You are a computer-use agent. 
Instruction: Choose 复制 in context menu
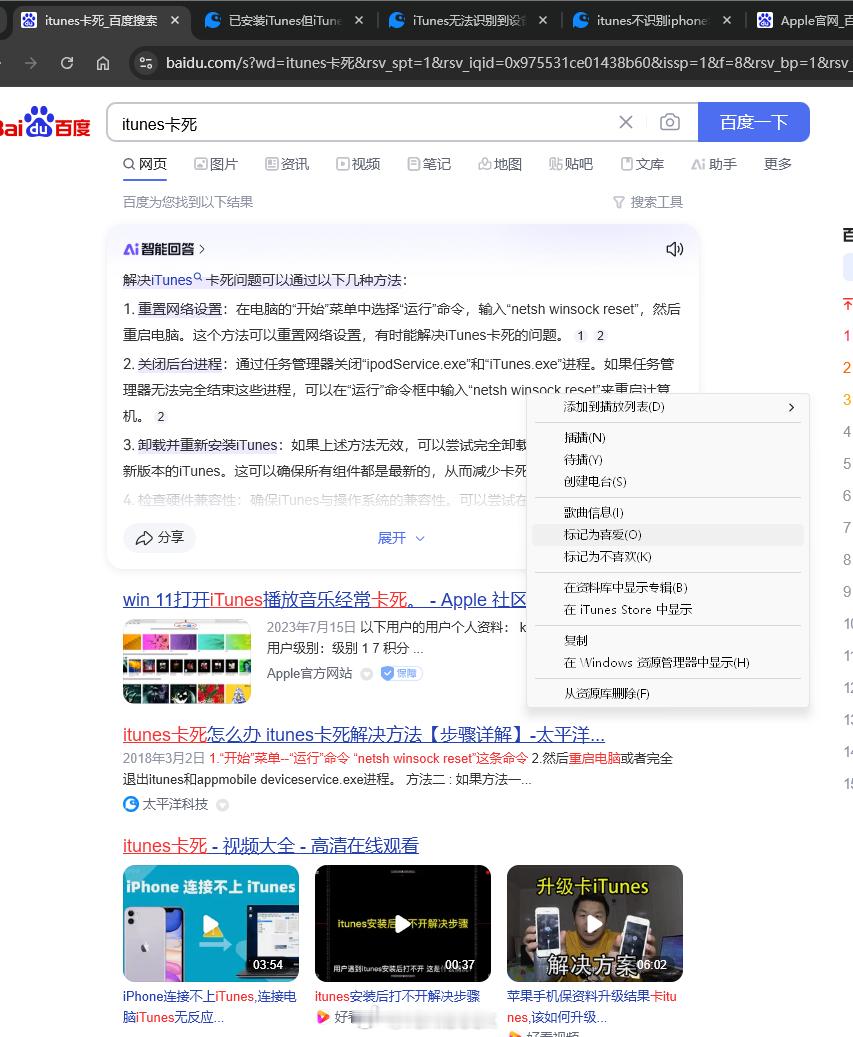coord(668,640)
